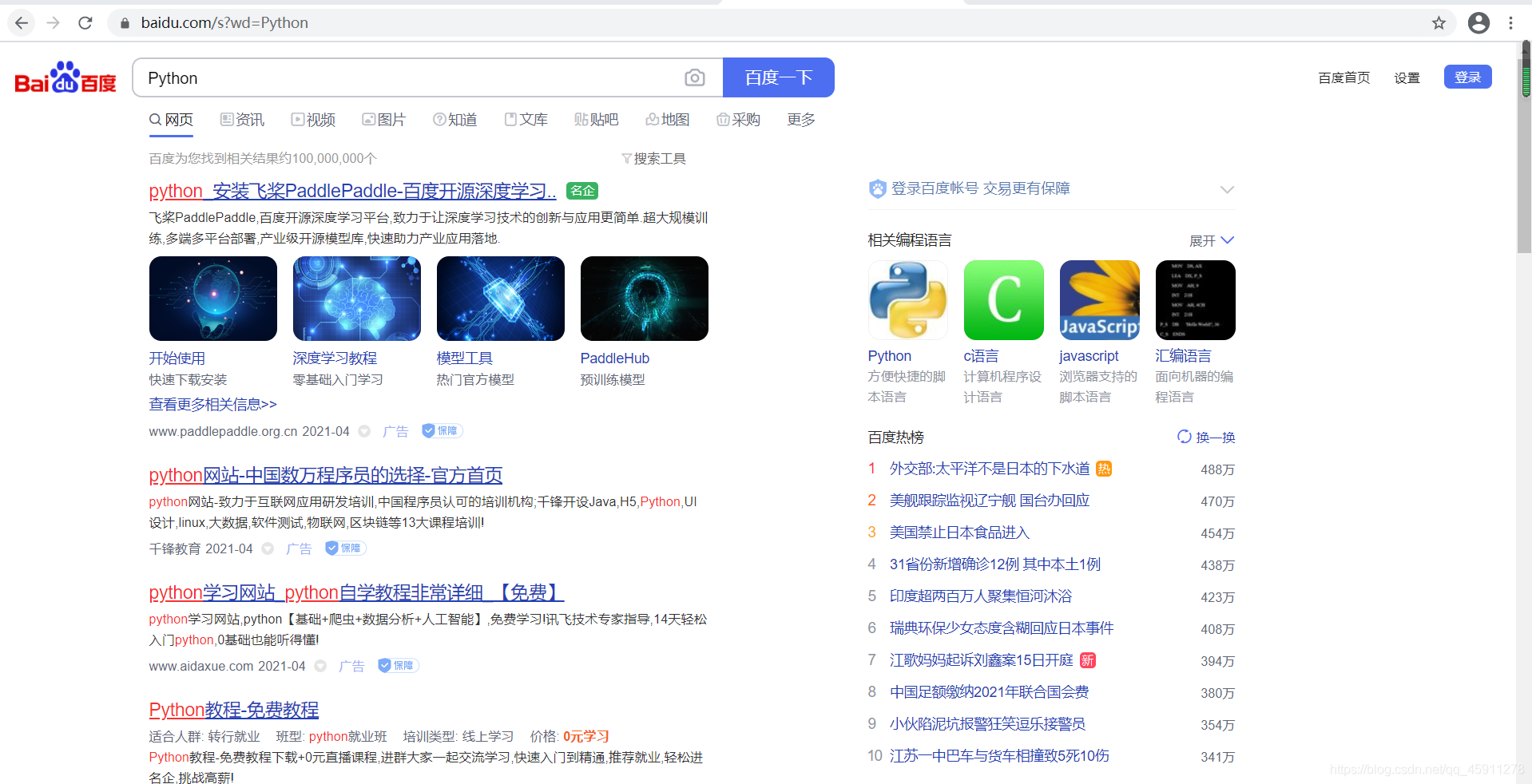
Task: Switch to the 图片 tab
Action: click(383, 120)
